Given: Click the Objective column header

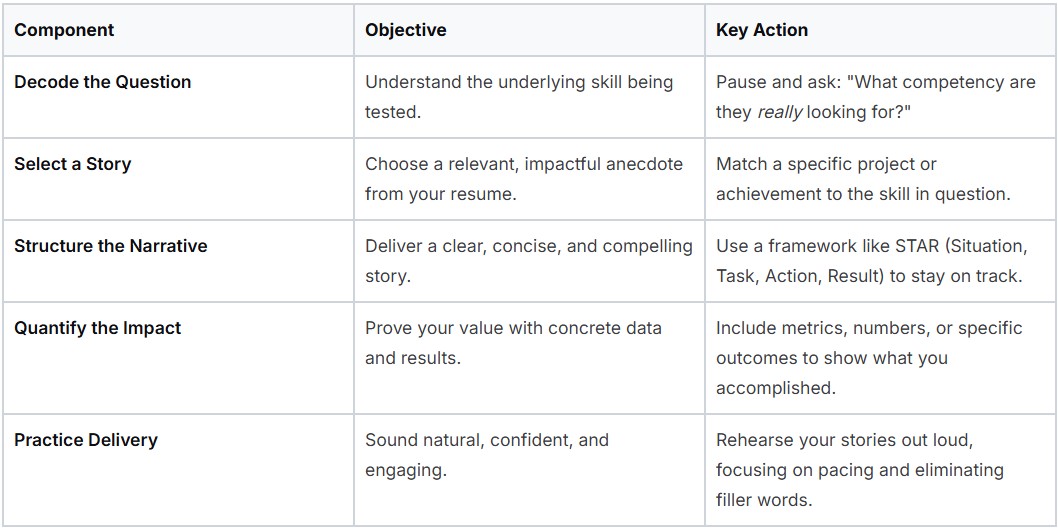Looking at the screenshot, I should point(405,30).
